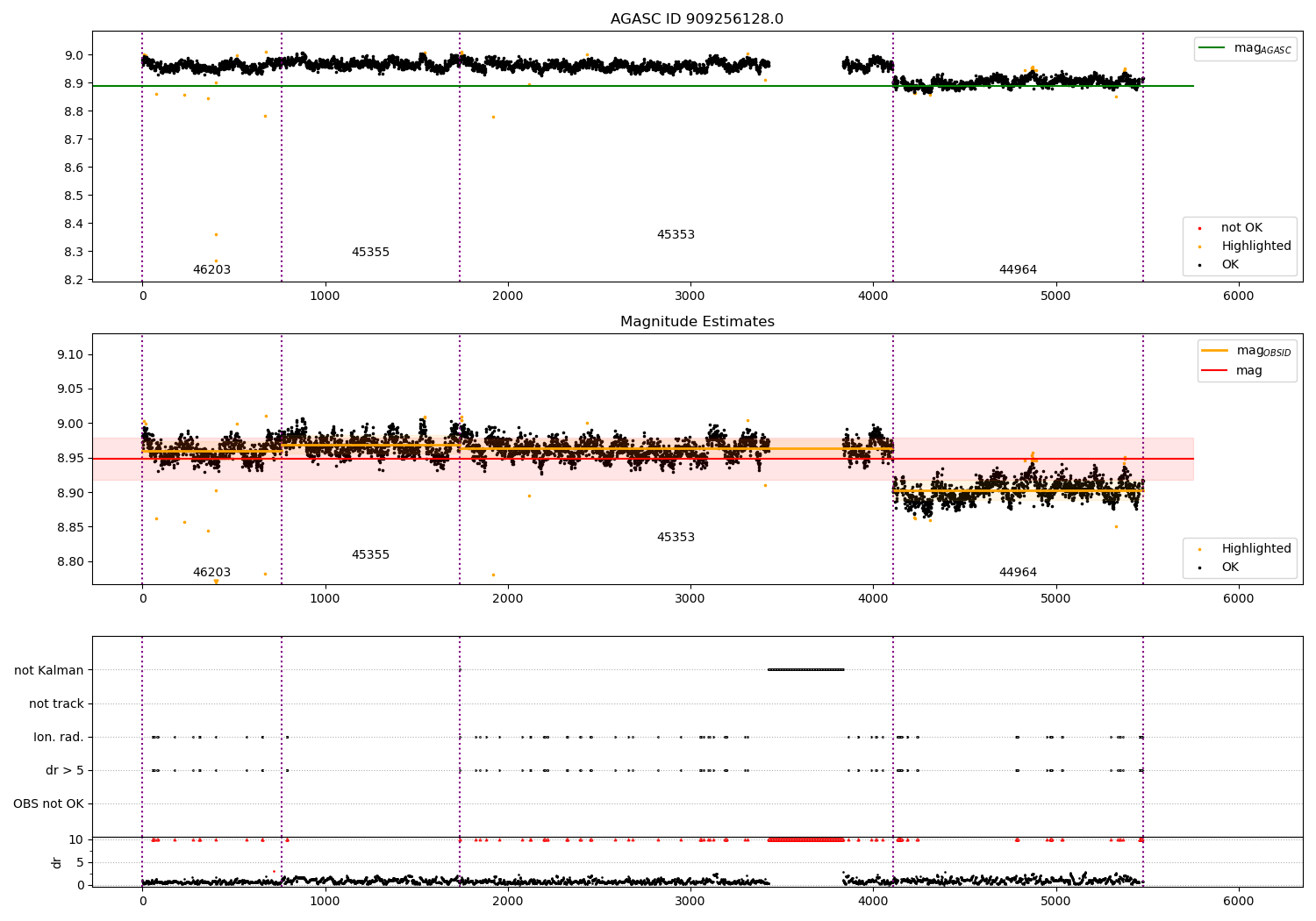
Task: Click the 5 tick on the dr axis
Action: coord(80,862)
